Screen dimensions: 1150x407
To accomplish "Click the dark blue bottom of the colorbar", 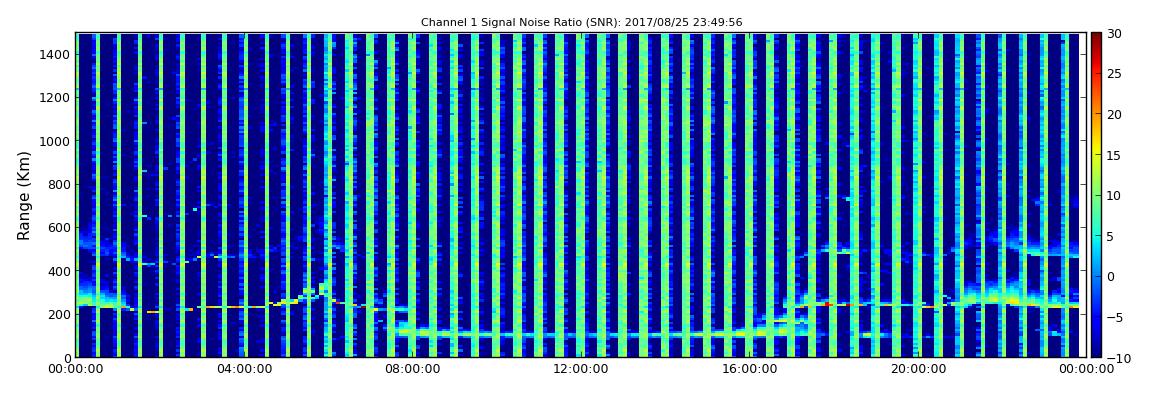I will coord(1096,351).
